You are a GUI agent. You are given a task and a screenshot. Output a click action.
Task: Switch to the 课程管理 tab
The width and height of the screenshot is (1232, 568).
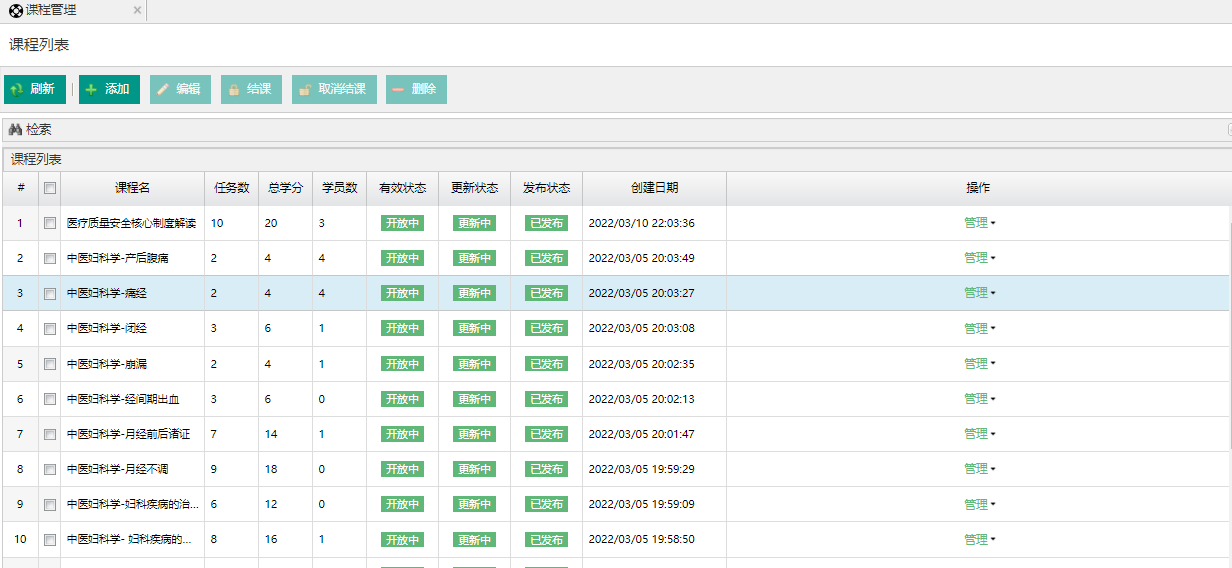(50, 10)
